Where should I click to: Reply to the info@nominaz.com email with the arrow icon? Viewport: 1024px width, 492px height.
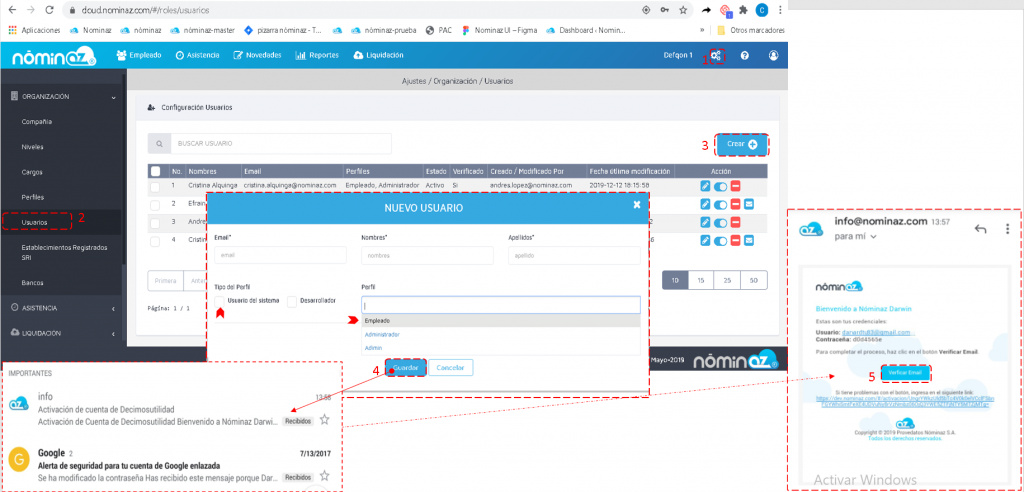pyautogui.click(x=980, y=229)
